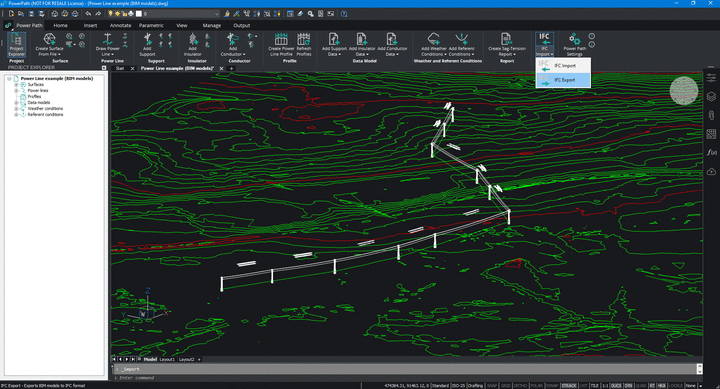The width and height of the screenshot is (720, 389).
Task: Click the attachment paperclip sidebar icon
Action: (711, 115)
